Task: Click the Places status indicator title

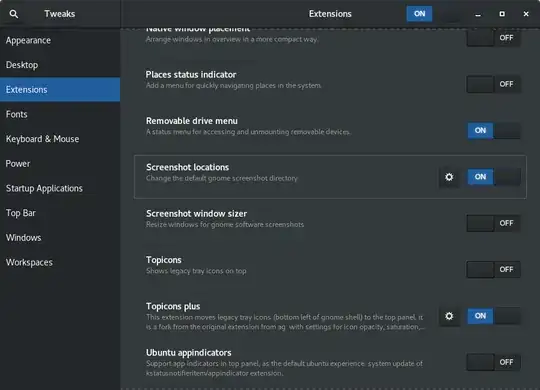Action: tap(191, 75)
